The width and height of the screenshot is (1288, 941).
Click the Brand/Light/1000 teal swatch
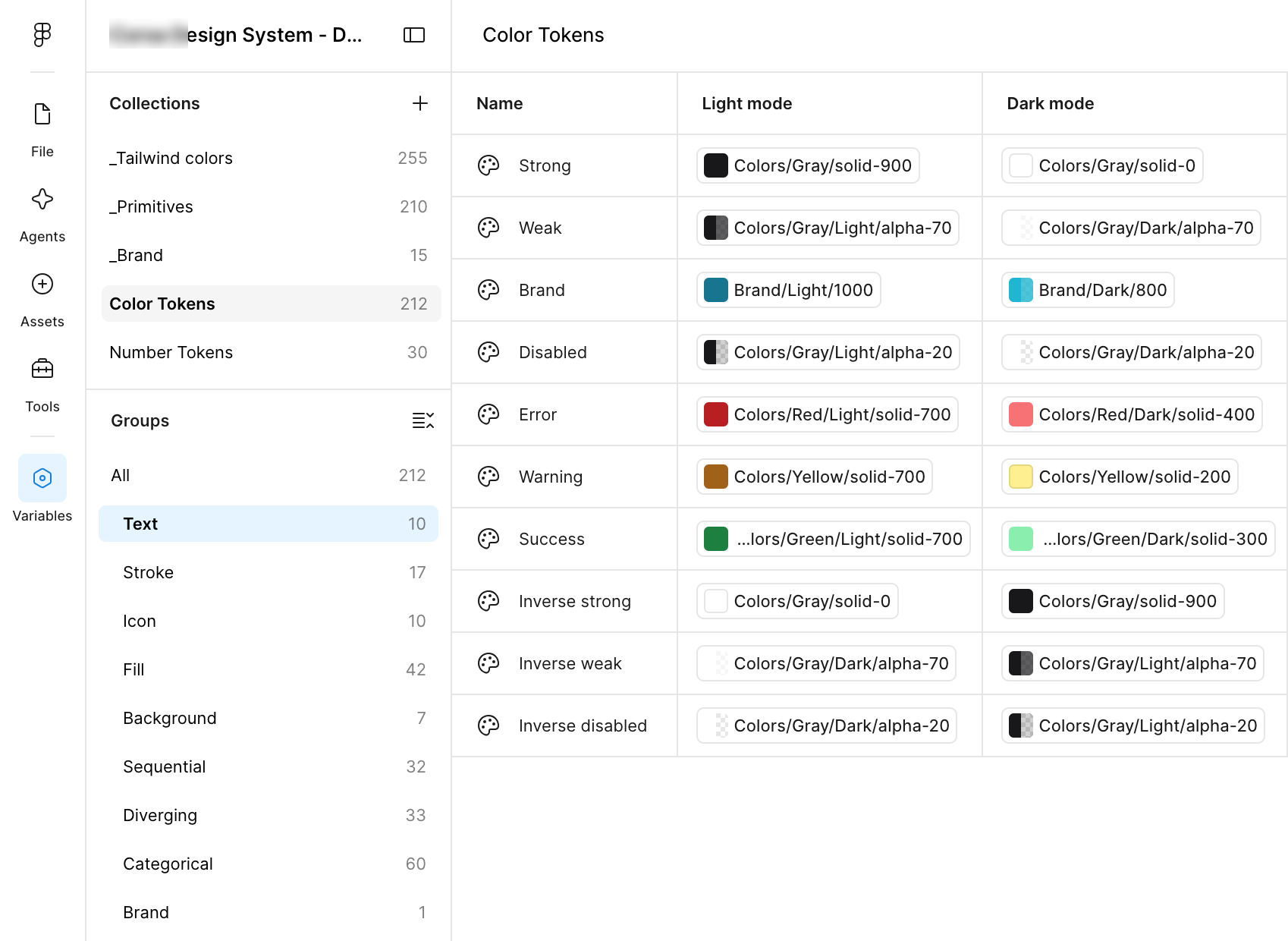[x=716, y=290]
